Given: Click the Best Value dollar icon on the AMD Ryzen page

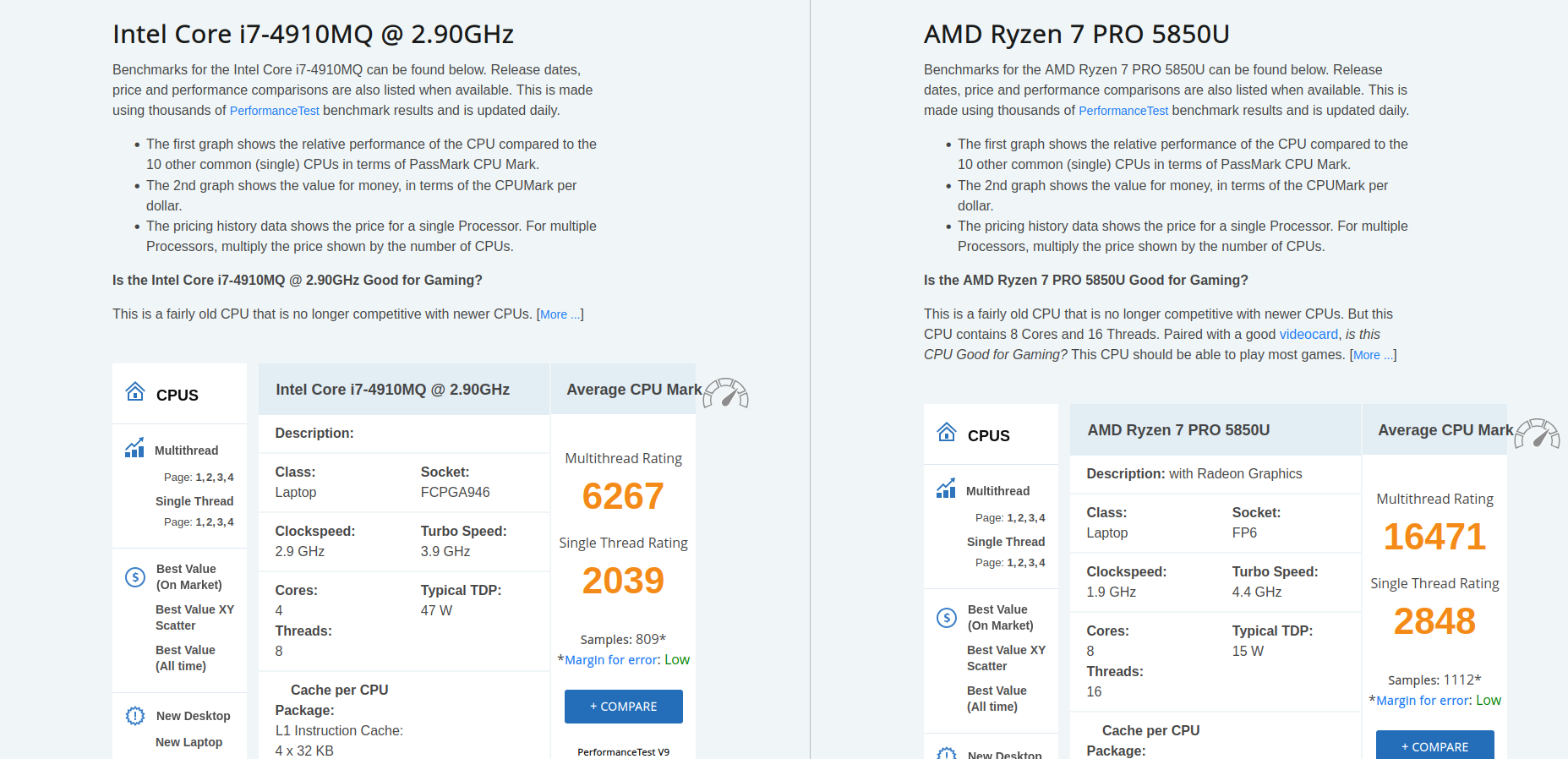Looking at the screenshot, I should 947,617.
